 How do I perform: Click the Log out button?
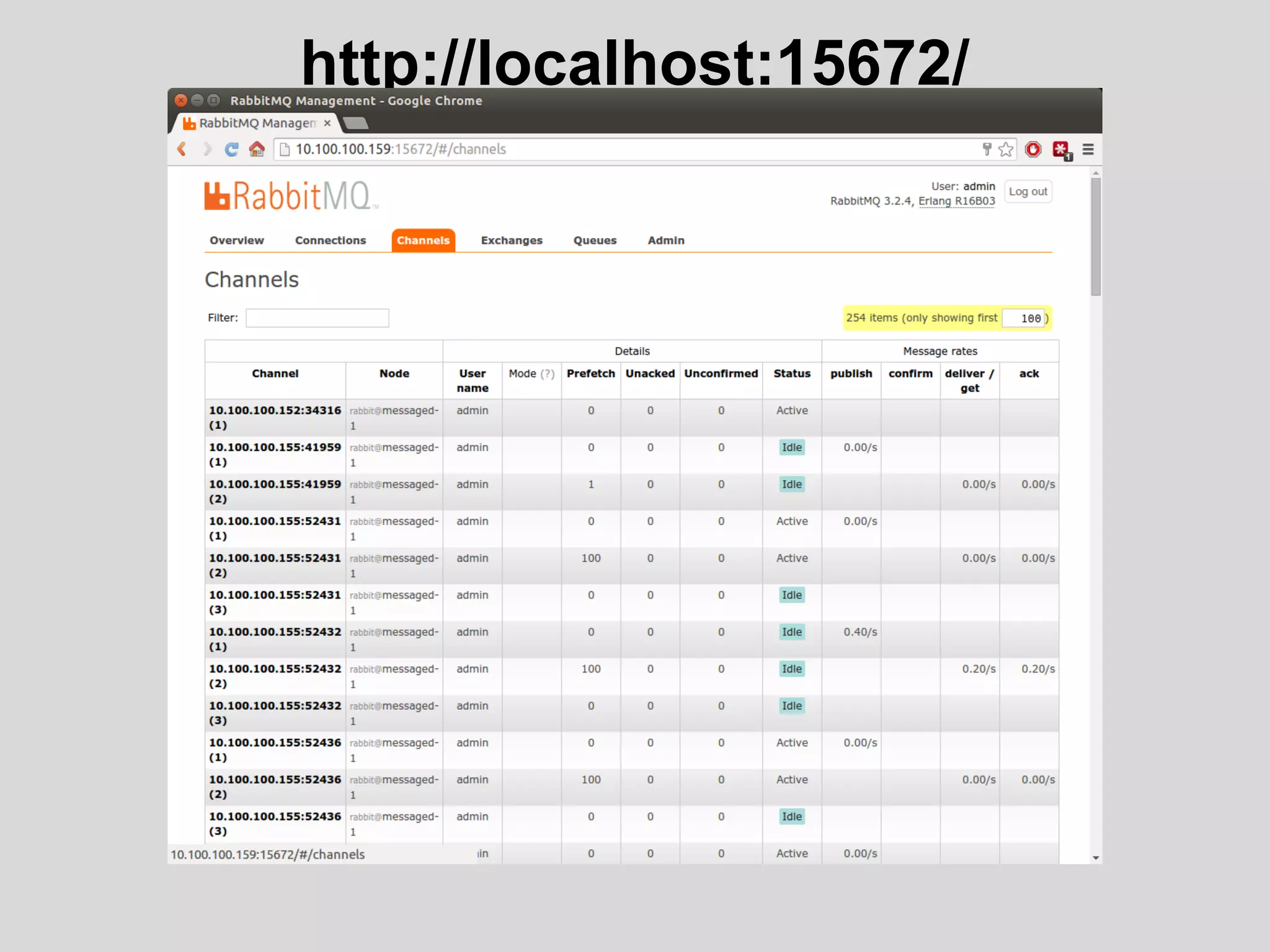click(x=1028, y=192)
